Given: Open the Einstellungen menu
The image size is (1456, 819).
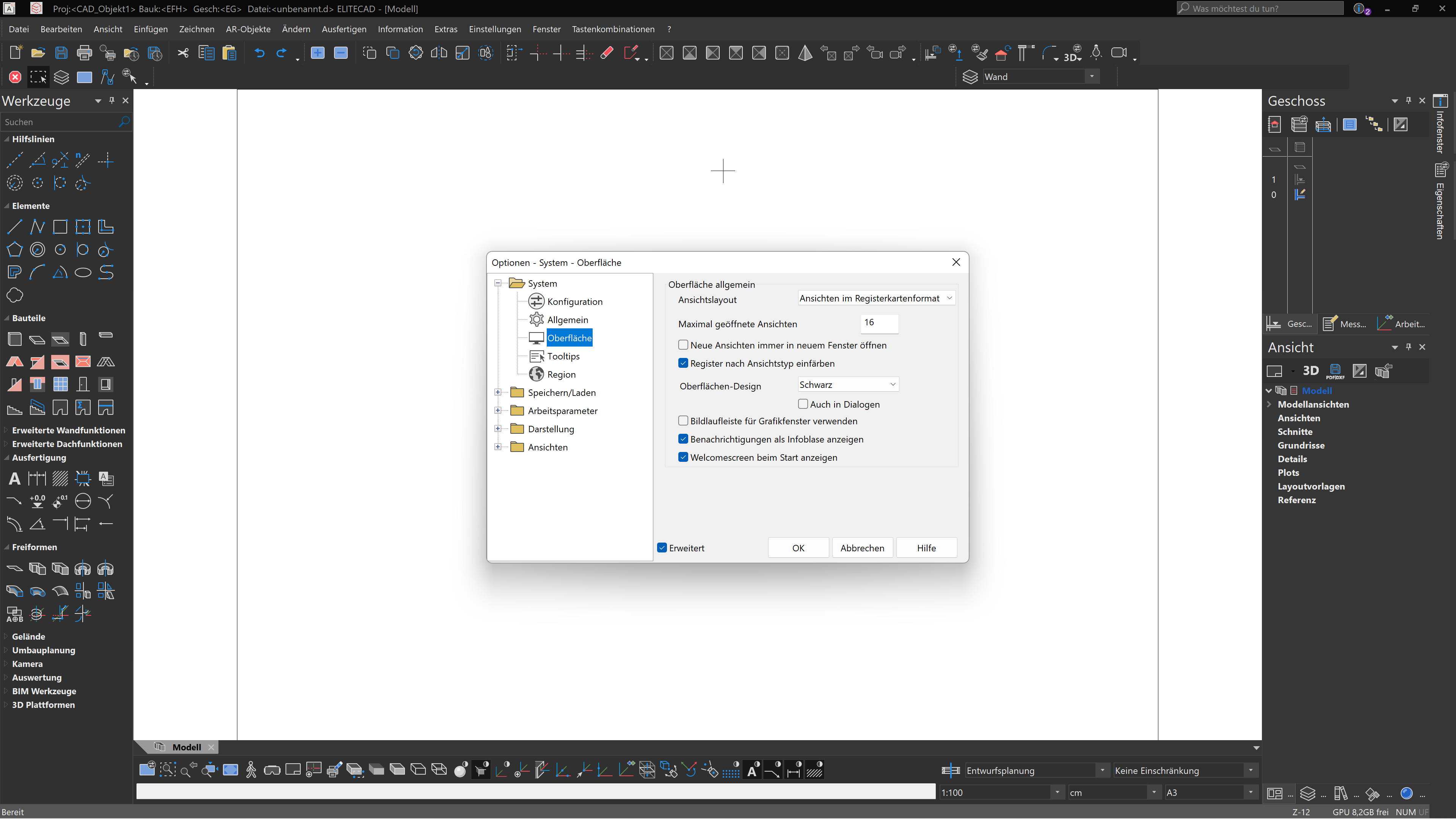Looking at the screenshot, I should 494,30.
